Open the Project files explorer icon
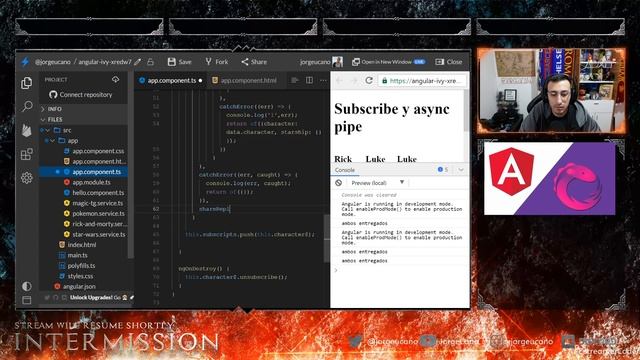640x360 pixels. pyautogui.click(x=27, y=83)
